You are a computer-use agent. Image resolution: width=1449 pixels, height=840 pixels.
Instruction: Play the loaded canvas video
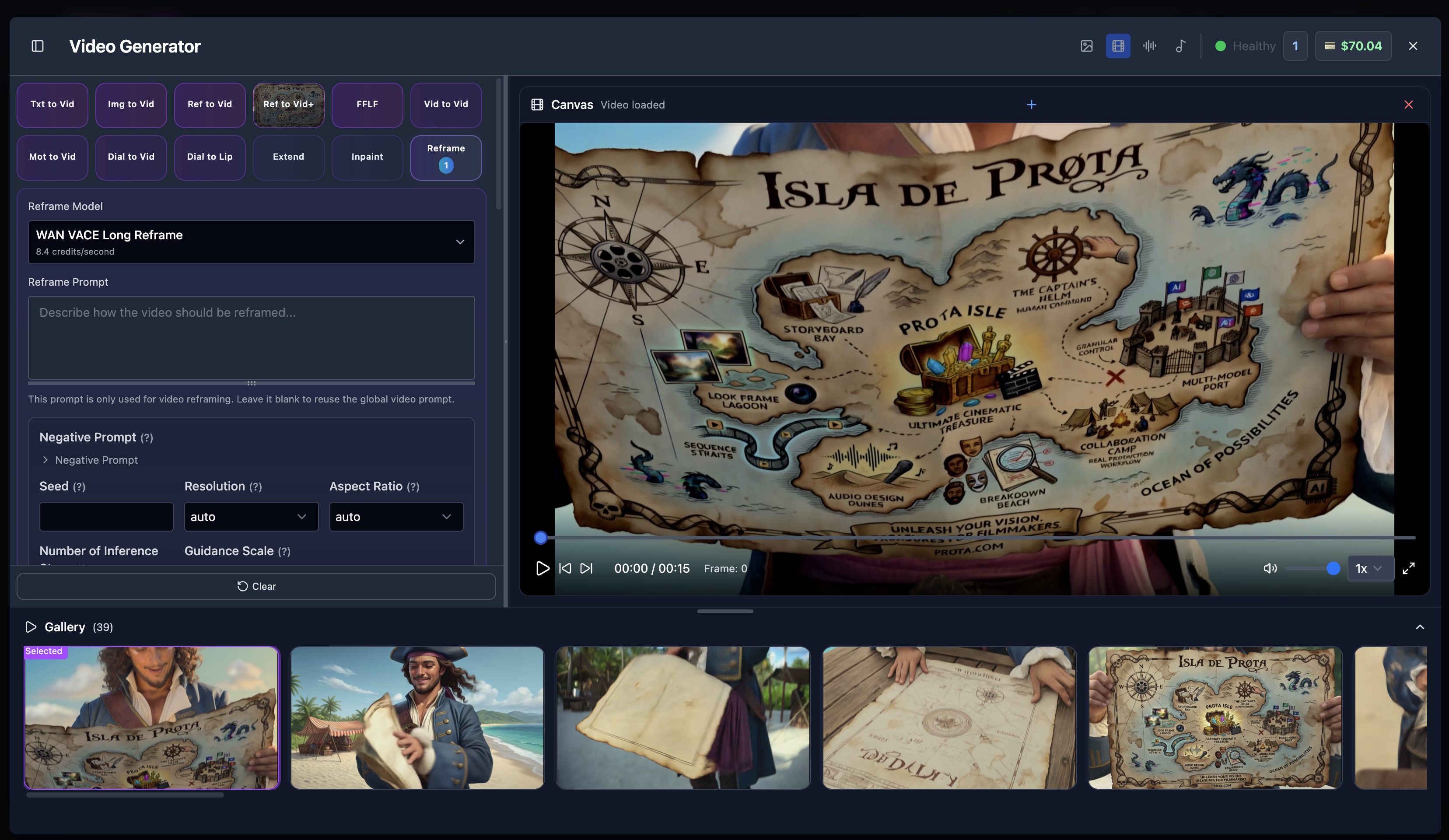point(542,568)
